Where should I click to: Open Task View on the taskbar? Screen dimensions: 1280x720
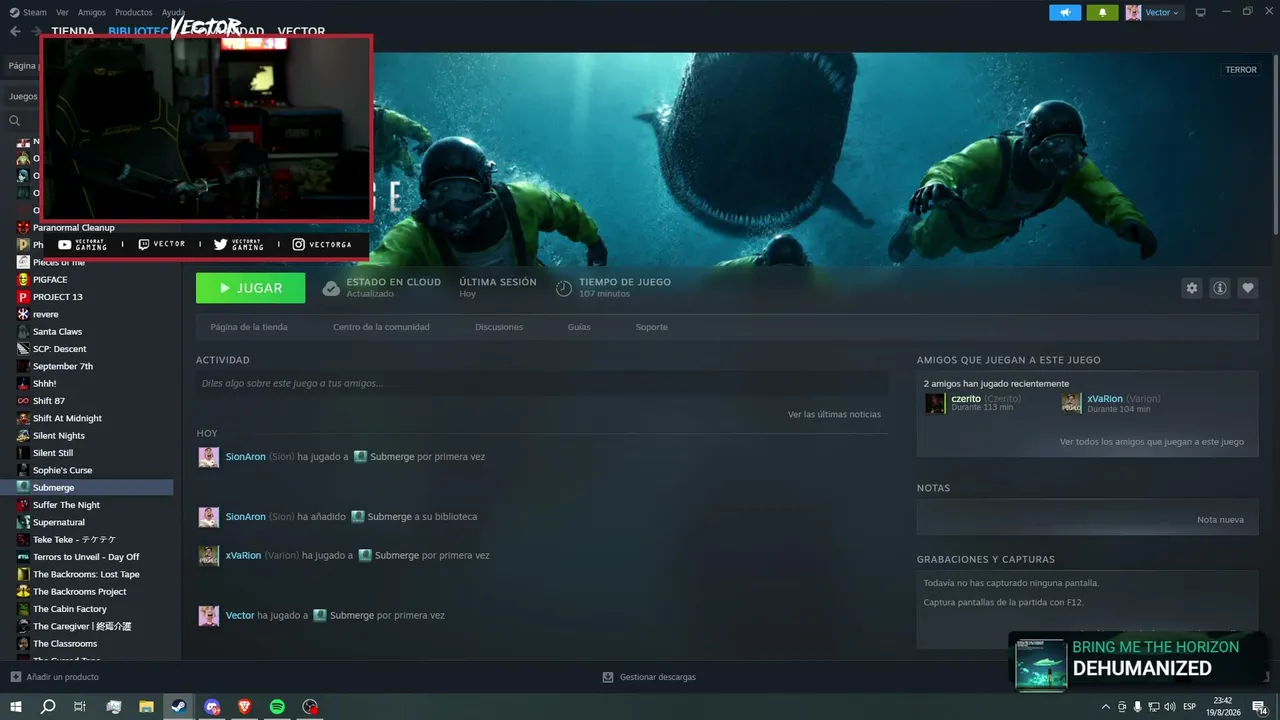[x=80, y=706]
